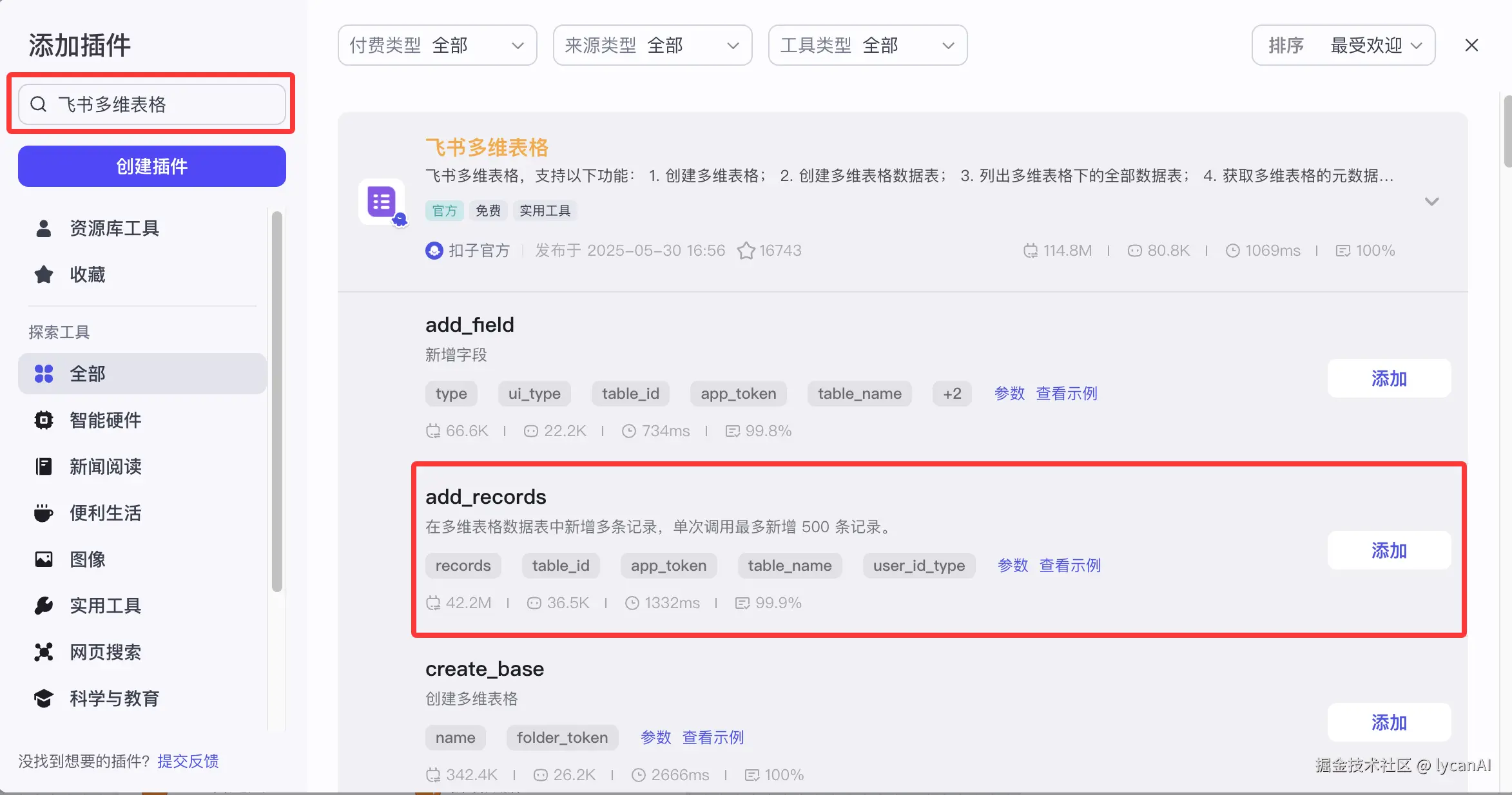Open the 付费类型 filter dropdown
The height and width of the screenshot is (795, 1512).
coord(437,45)
